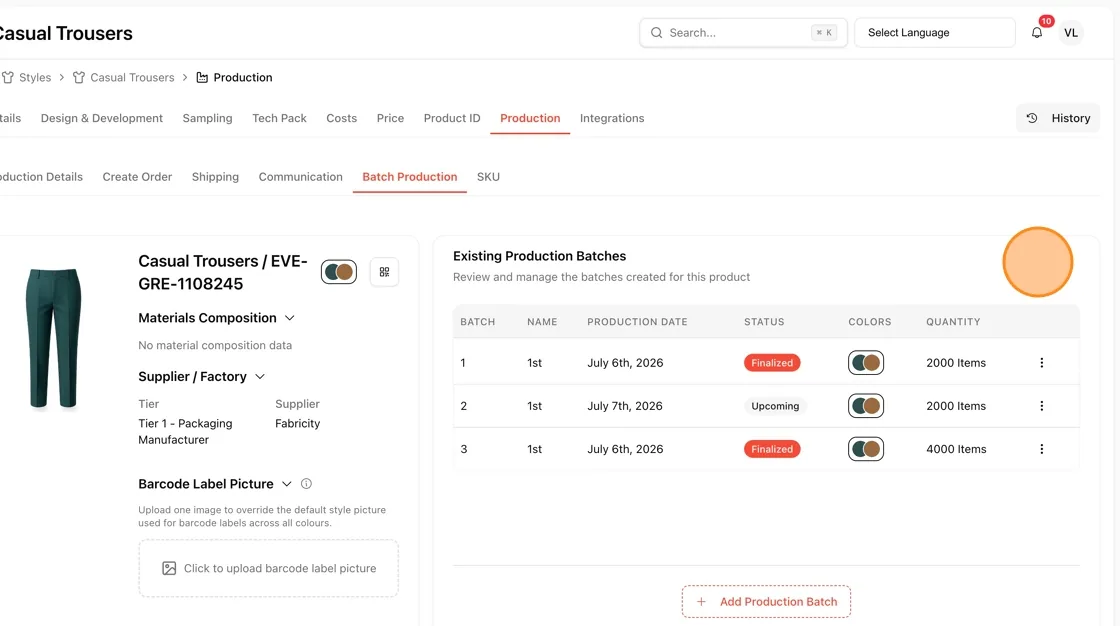Click the green trousers product thumbnail
Screen dimensions: 1120x626
[x=54, y=339]
